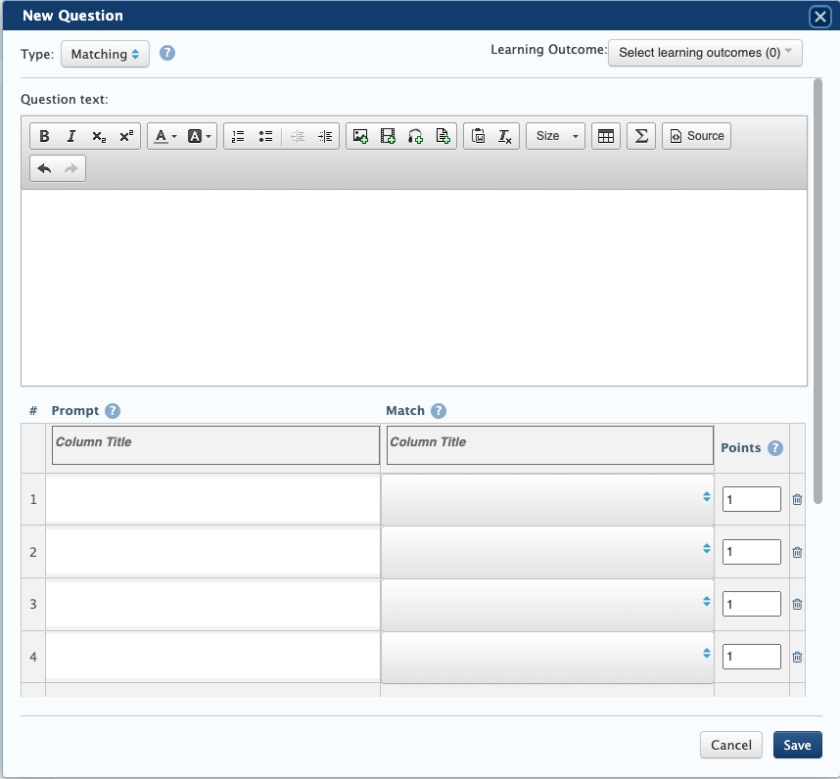Expand the Select learning outcomes dropdown
This screenshot has height=779, width=840.
705,53
